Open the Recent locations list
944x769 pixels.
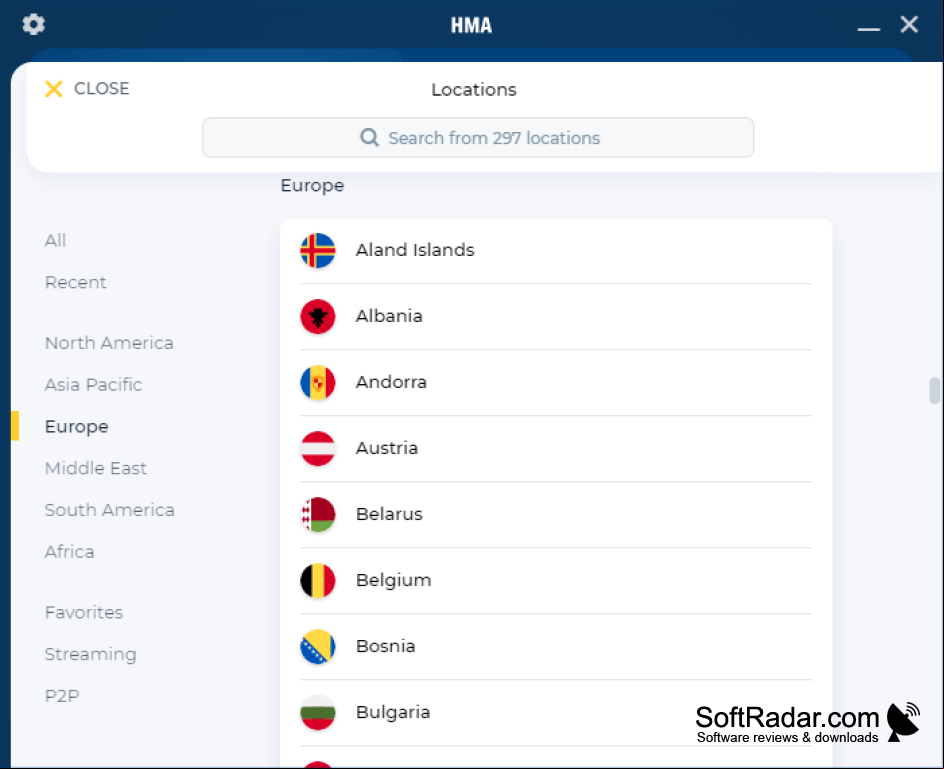click(x=75, y=282)
